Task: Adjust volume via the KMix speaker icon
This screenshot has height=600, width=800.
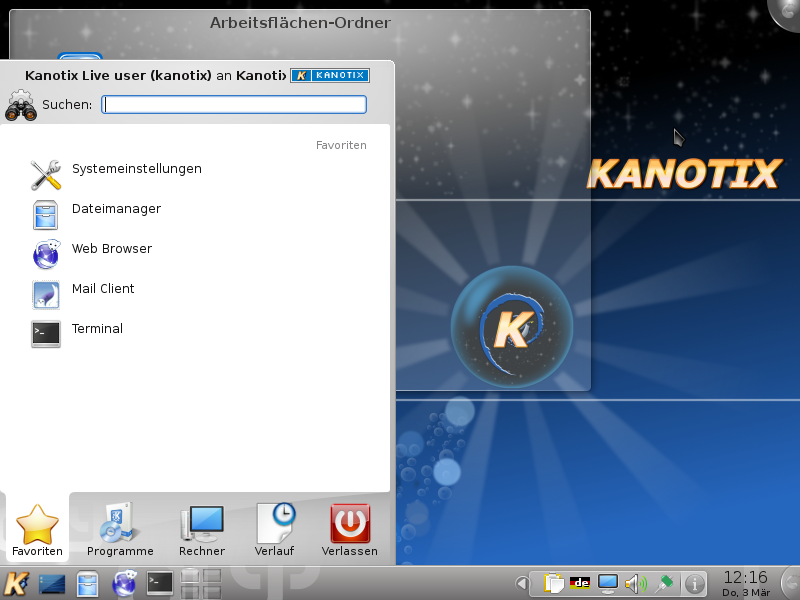Action: (x=636, y=582)
